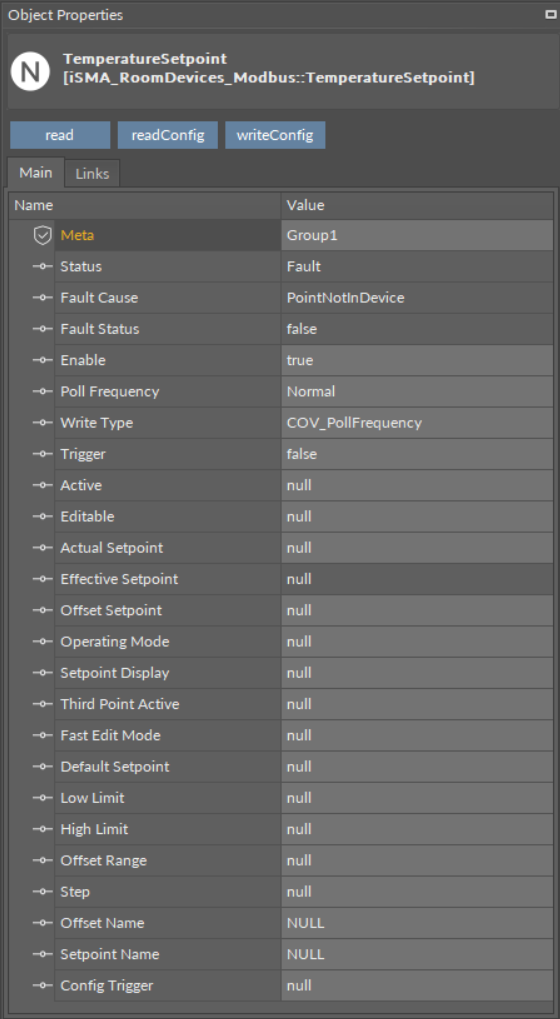The width and height of the screenshot is (560, 1019).
Task: Click the slot icon beside Effective Setpoint
Action: [x=42, y=578]
